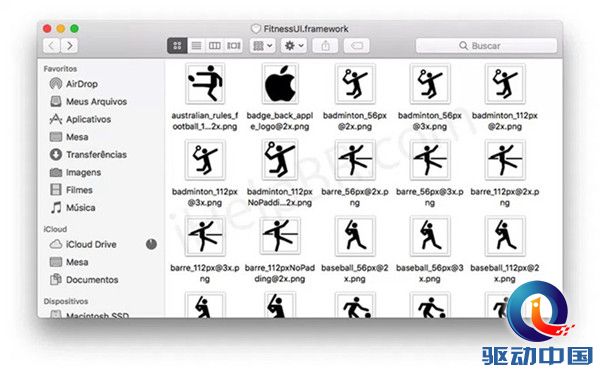Viewport: 600px width, 372px height.
Task: Open Aplicativos in the sidebar
Action: coord(80,119)
